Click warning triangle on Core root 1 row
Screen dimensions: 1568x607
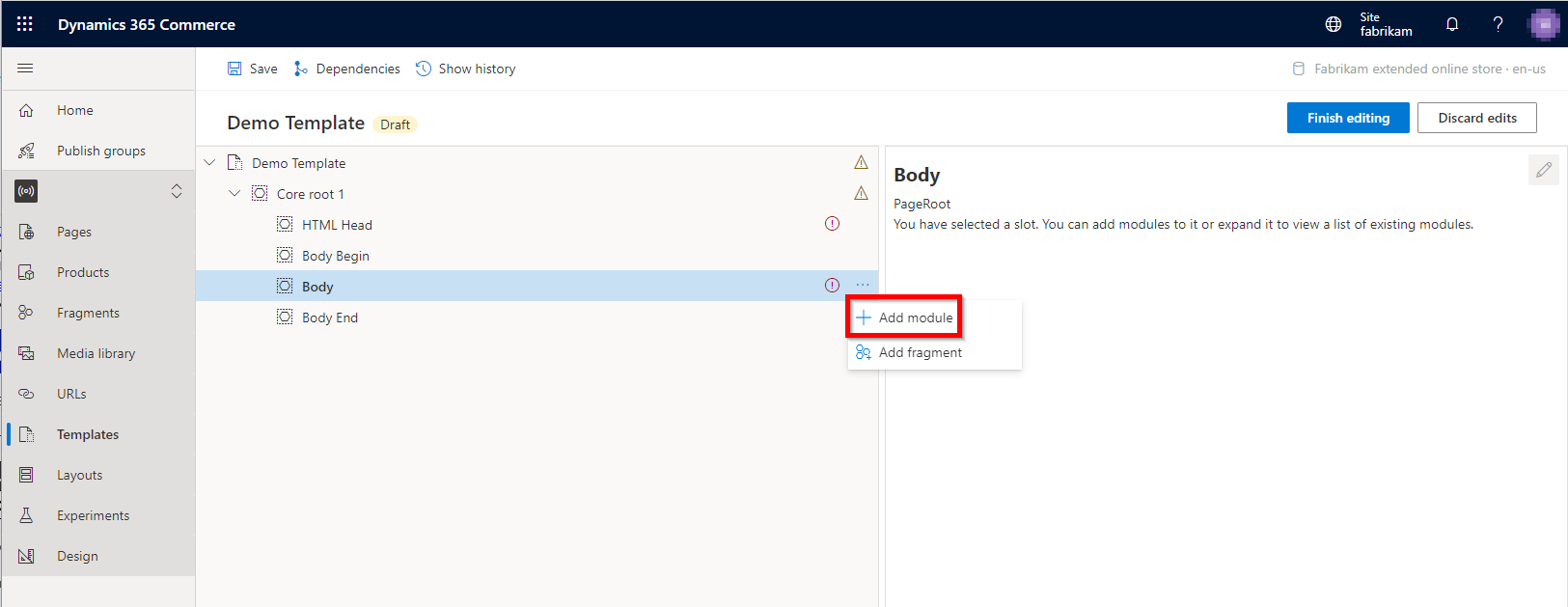pyautogui.click(x=861, y=193)
